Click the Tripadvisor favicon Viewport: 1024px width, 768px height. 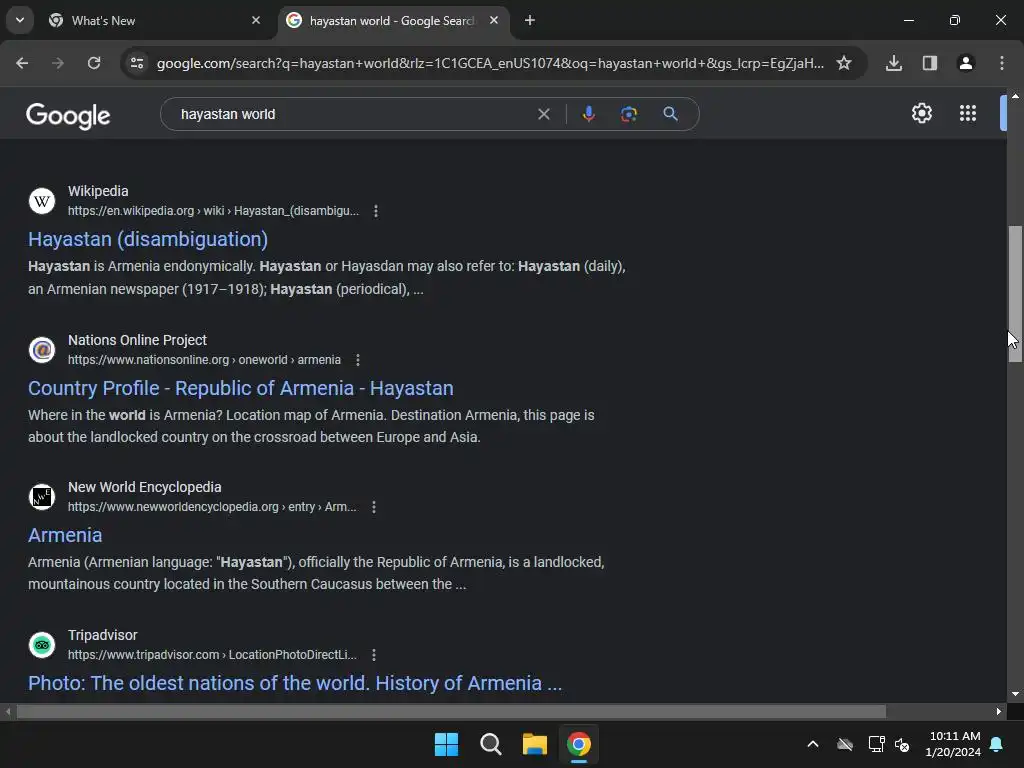tap(42, 645)
